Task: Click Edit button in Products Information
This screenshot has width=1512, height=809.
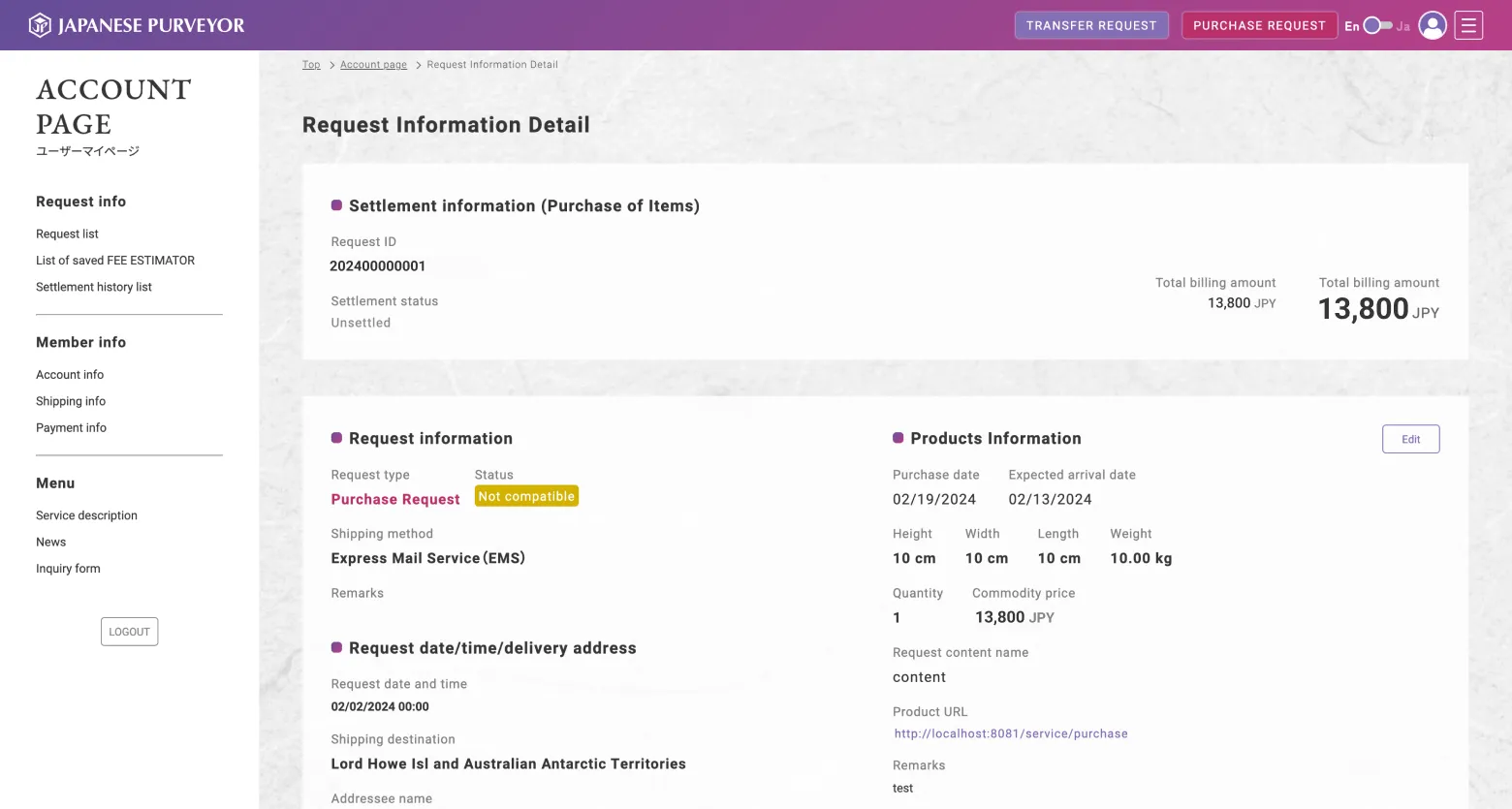Action: (x=1410, y=439)
